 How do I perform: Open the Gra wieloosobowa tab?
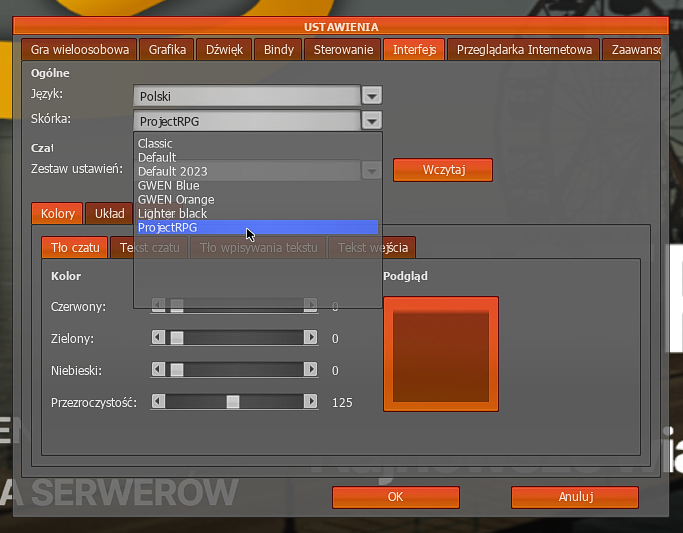(79, 50)
